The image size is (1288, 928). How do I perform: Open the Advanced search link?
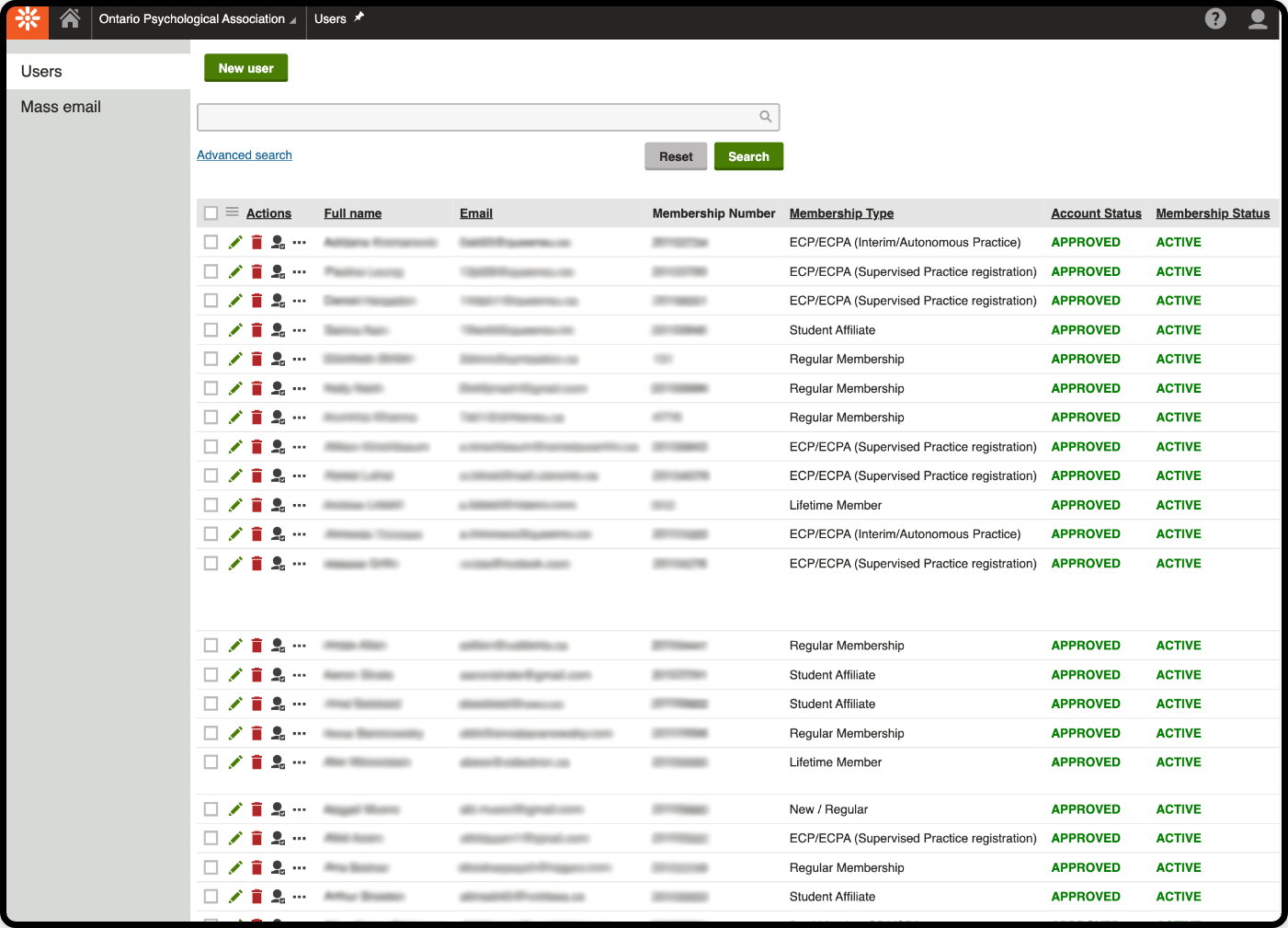click(x=244, y=155)
